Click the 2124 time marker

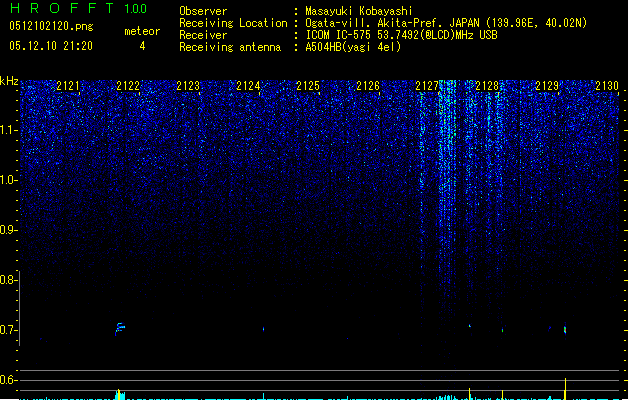(248, 85)
